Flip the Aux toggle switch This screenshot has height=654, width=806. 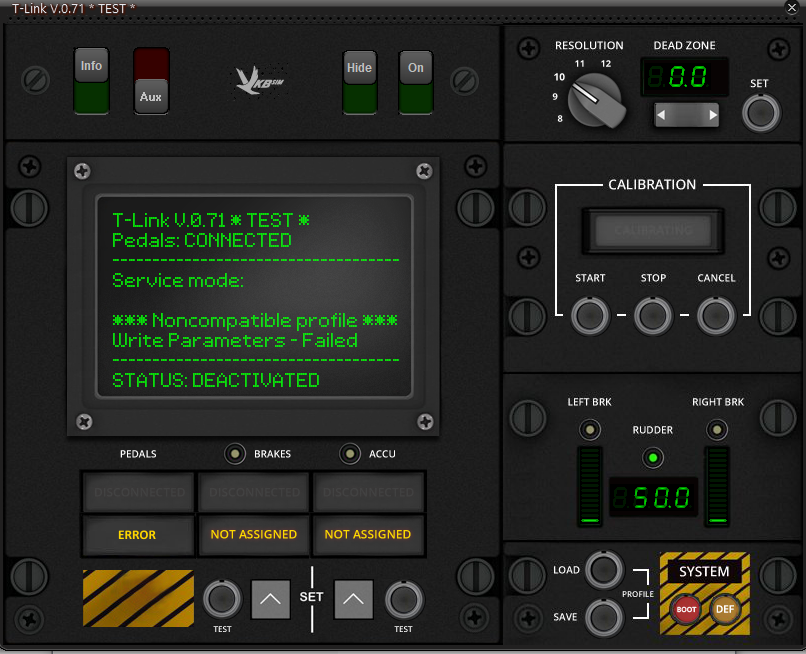pyautogui.click(x=151, y=81)
